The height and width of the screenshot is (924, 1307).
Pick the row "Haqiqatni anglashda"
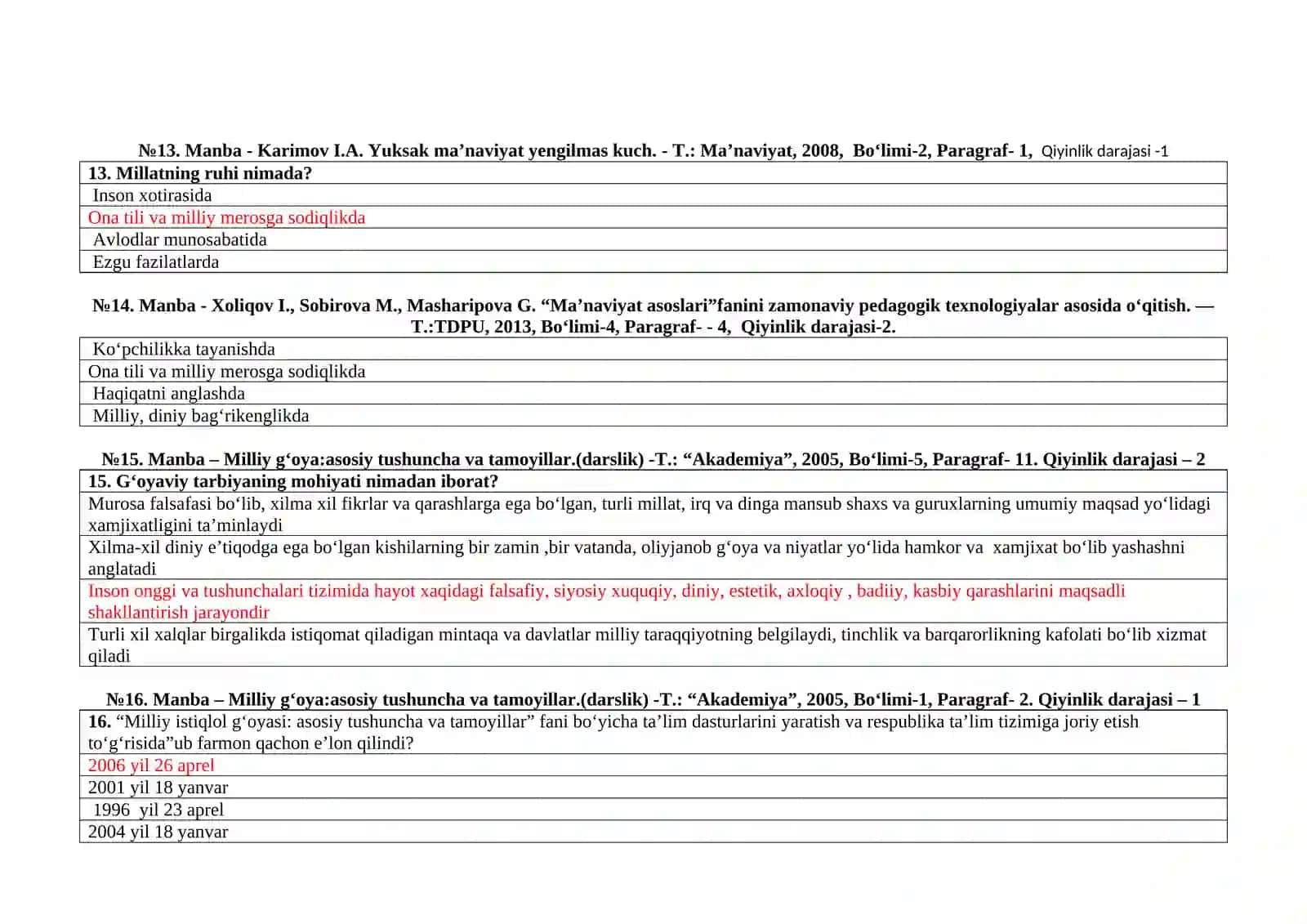653,393
